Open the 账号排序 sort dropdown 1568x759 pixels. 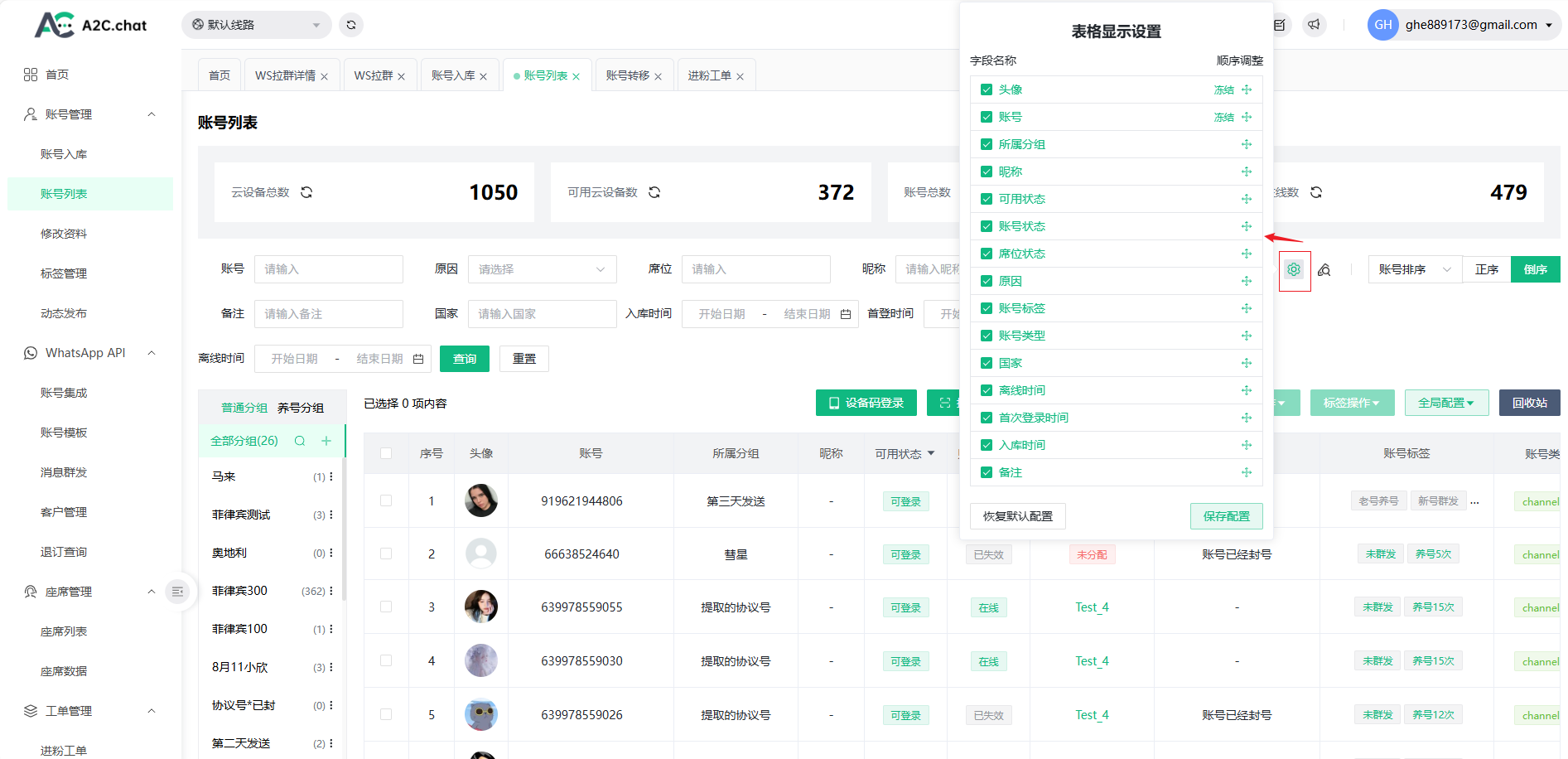click(1414, 269)
